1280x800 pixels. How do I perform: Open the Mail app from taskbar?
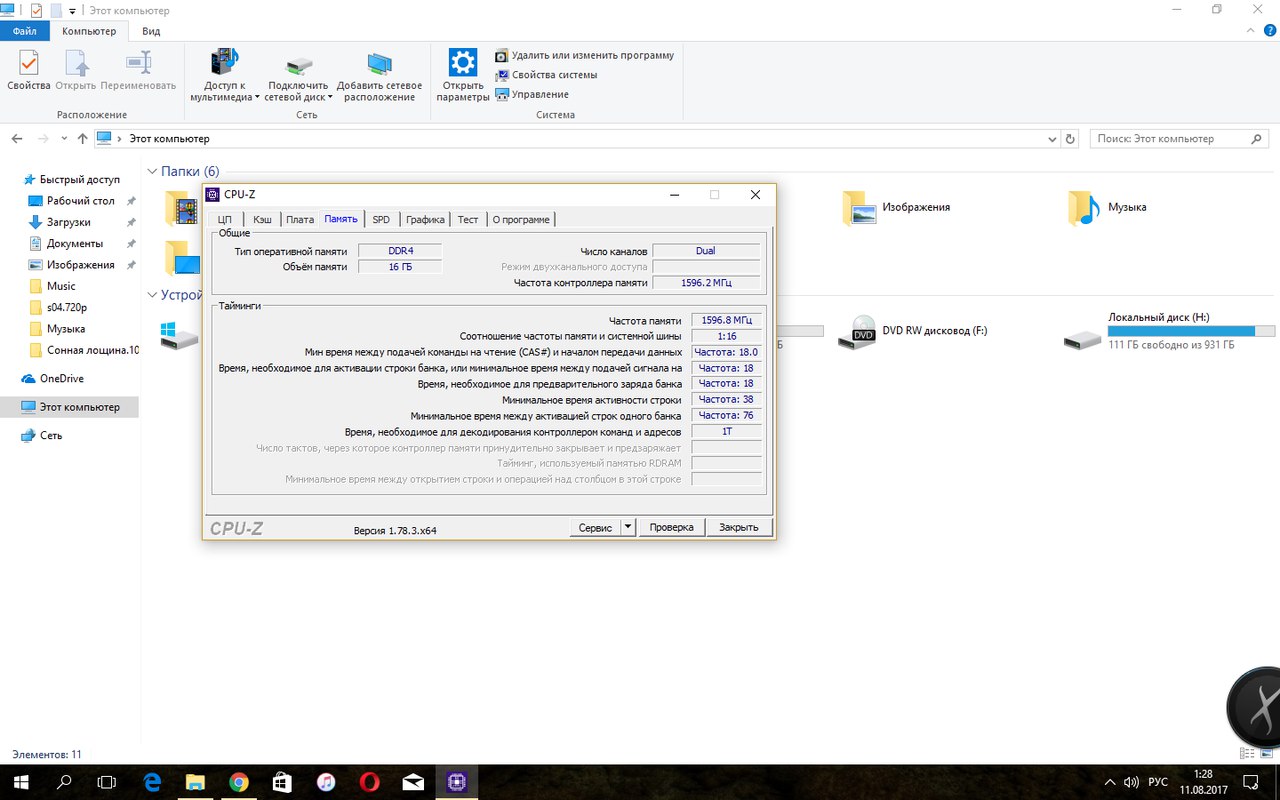coord(412,781)
